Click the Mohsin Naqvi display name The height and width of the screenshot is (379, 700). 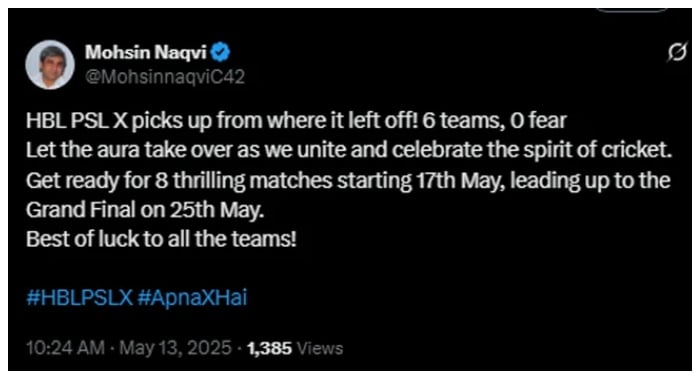[x=146, y=53]
